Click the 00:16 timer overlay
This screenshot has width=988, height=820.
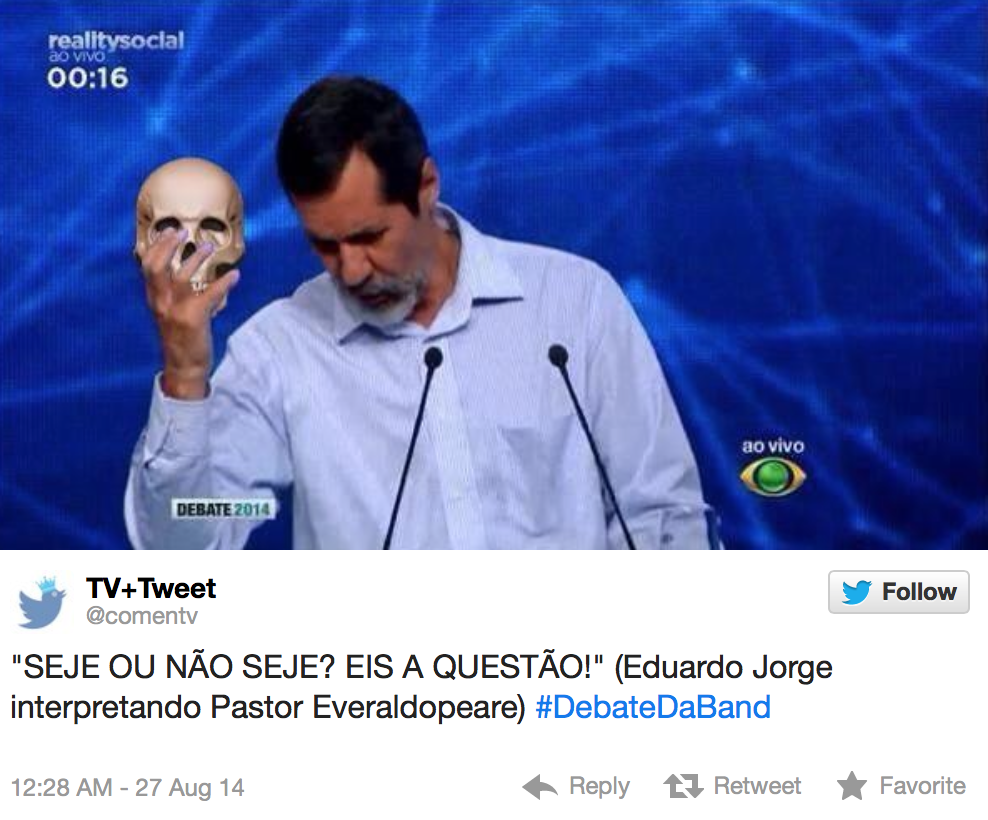(x=88, y=78)
